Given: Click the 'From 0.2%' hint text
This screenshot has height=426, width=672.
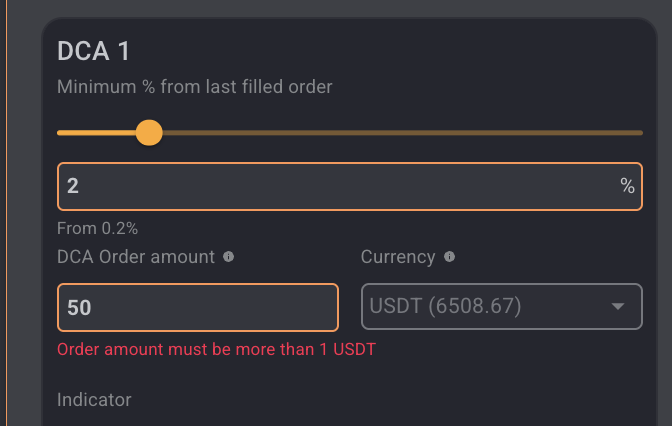Looking at the screenshot, I should click(x=97, y=228).
